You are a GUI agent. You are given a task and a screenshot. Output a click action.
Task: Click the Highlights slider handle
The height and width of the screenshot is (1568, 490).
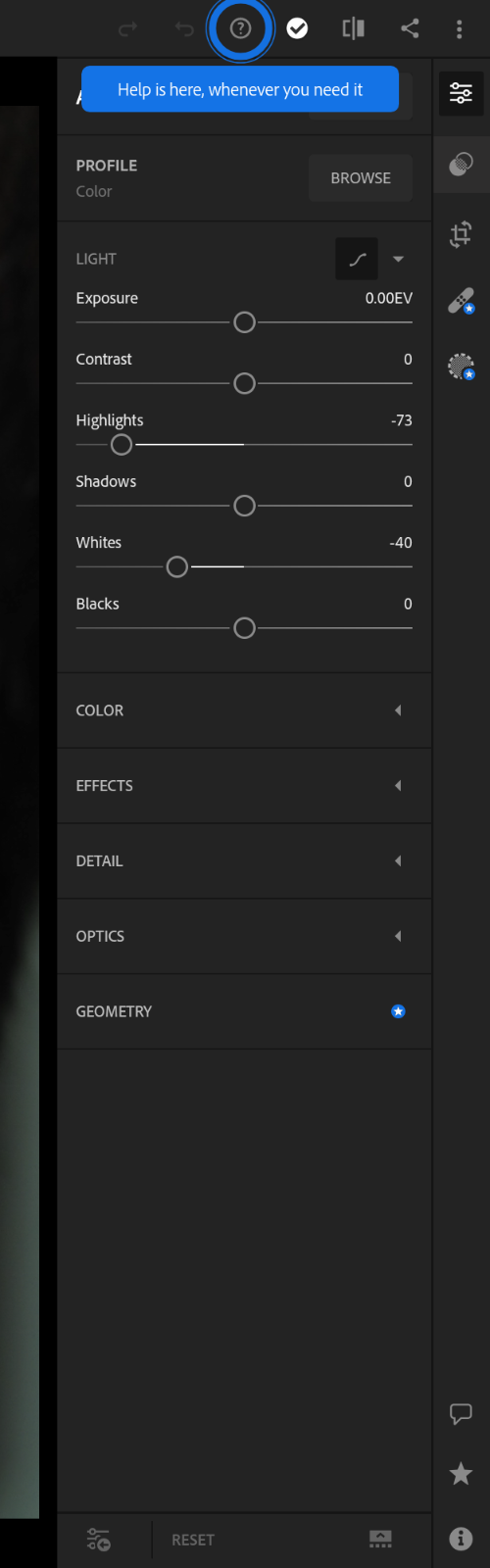coord(122,445)
